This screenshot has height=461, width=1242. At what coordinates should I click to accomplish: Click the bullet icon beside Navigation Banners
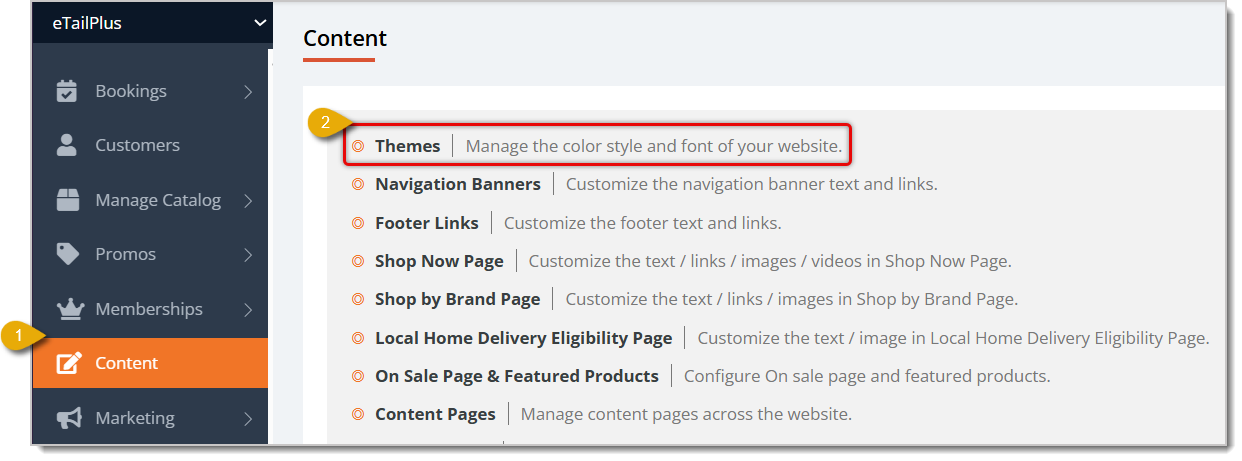357,184
